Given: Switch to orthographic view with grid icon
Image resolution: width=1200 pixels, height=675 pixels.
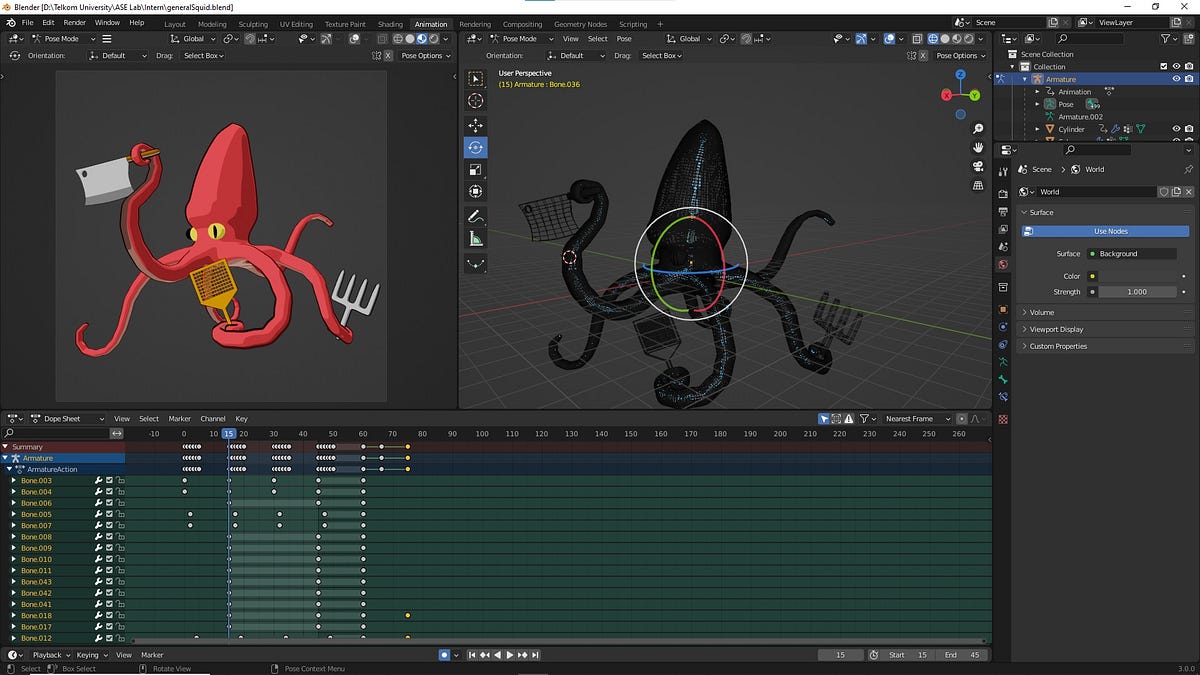Looking at the screenshot, I should [x=978, y=185].
